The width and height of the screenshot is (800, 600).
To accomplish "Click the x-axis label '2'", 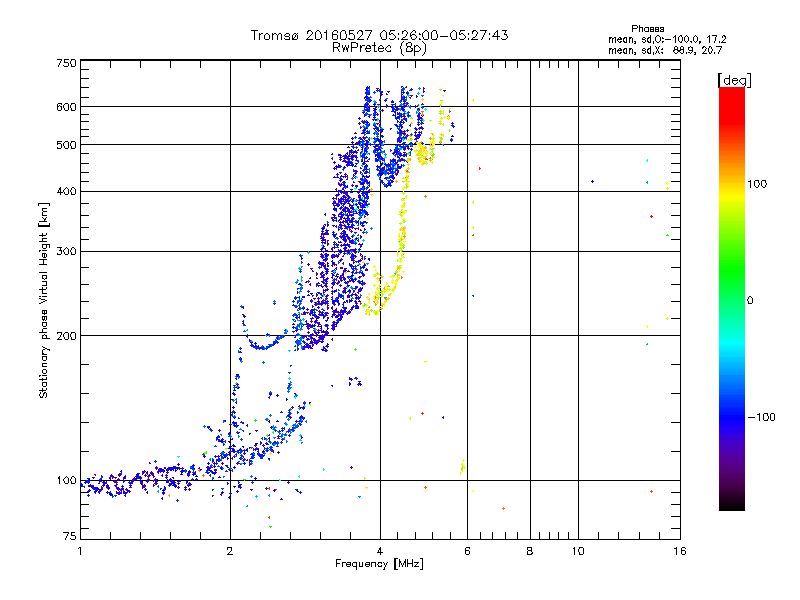I will (x=230, y=551).
